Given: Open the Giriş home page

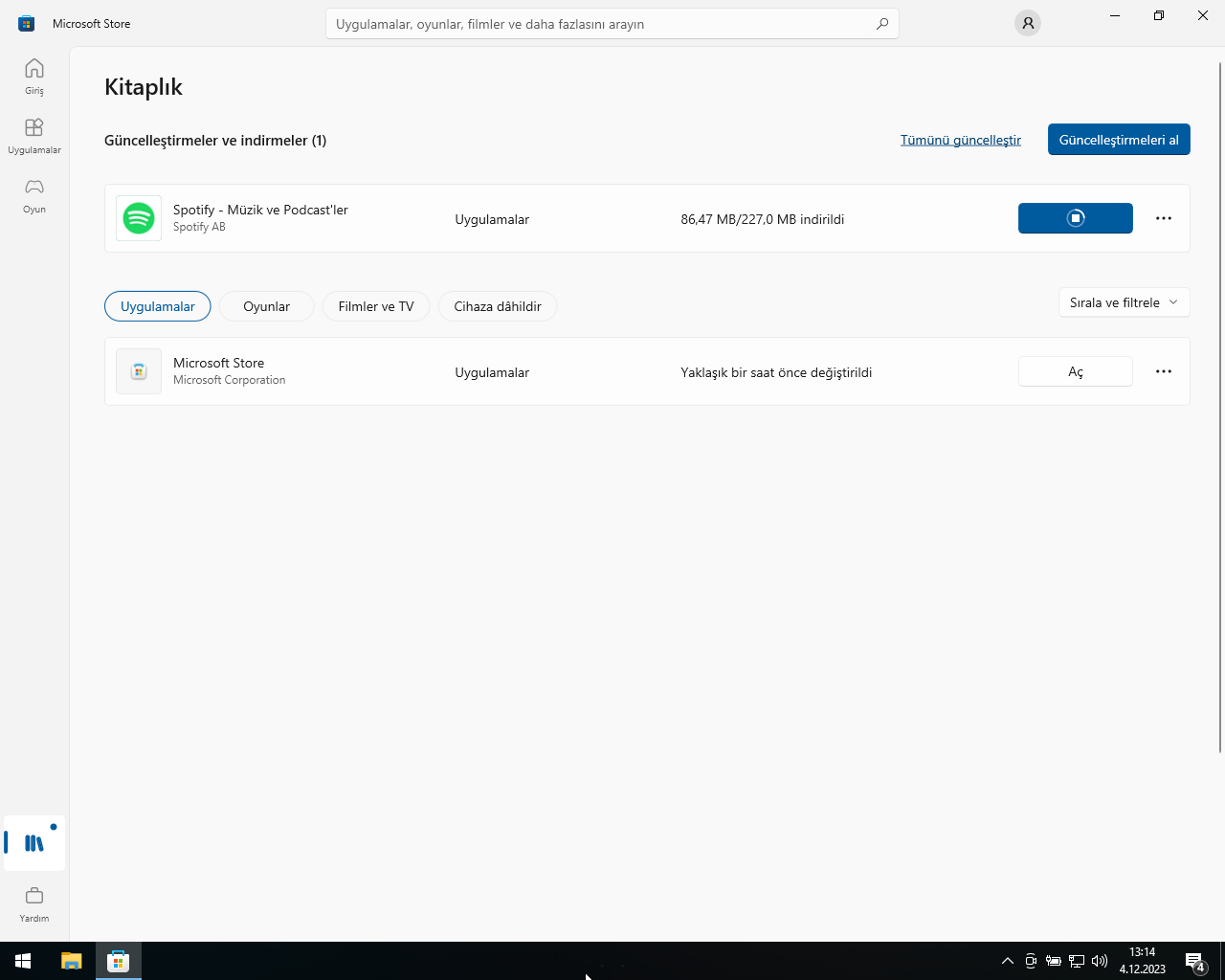Looking at the screenshot, I should click(34, 77).
